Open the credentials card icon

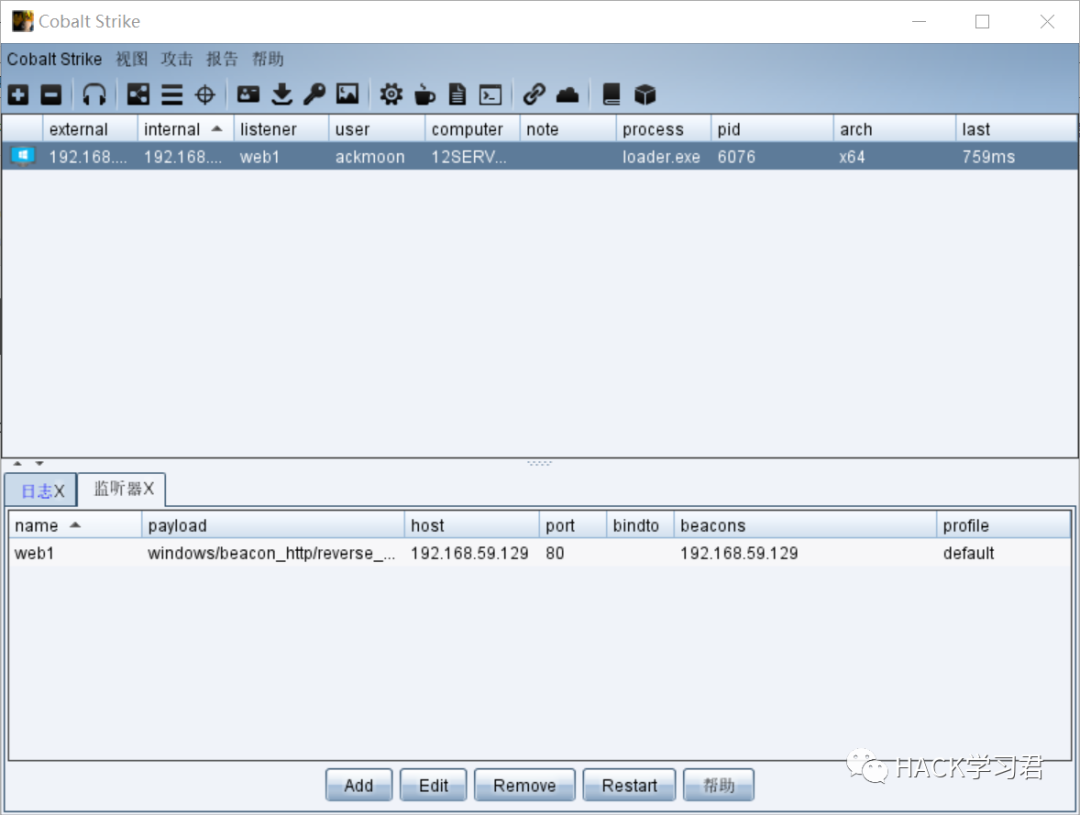[248, 94]
